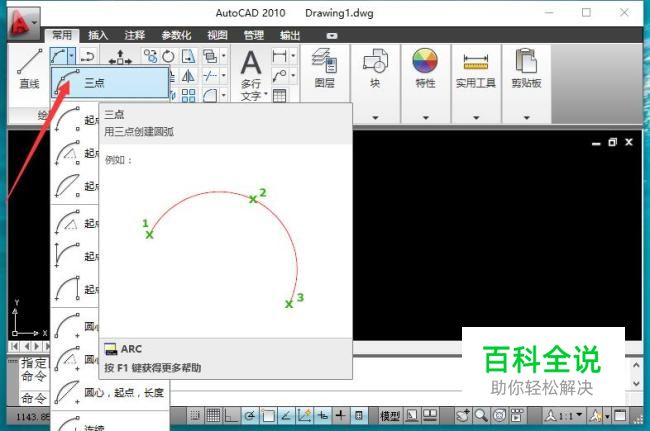Open the annotation scale 1:1 dropdown
This screenshot has width=650, height=431.
[564, 415]
